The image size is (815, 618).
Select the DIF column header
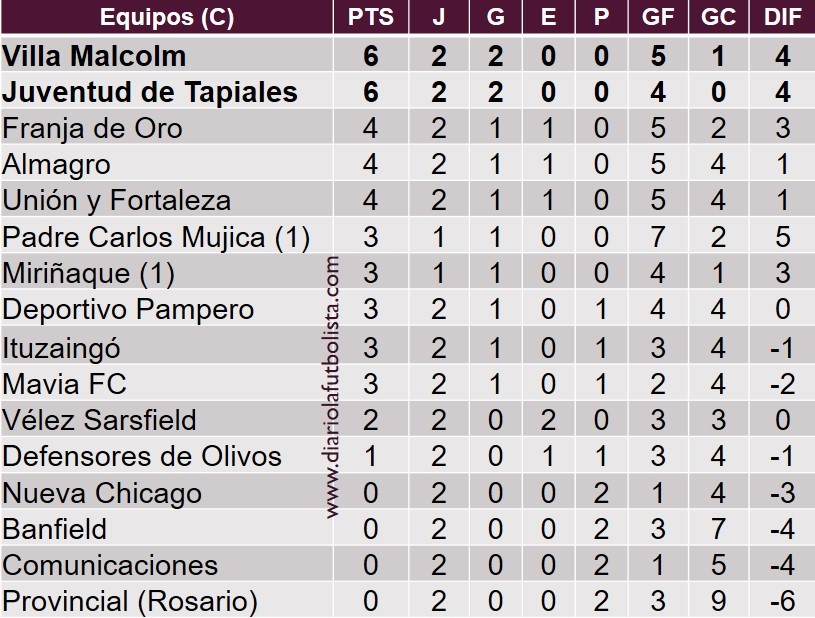pyautogui.click(x=782, y=17)
